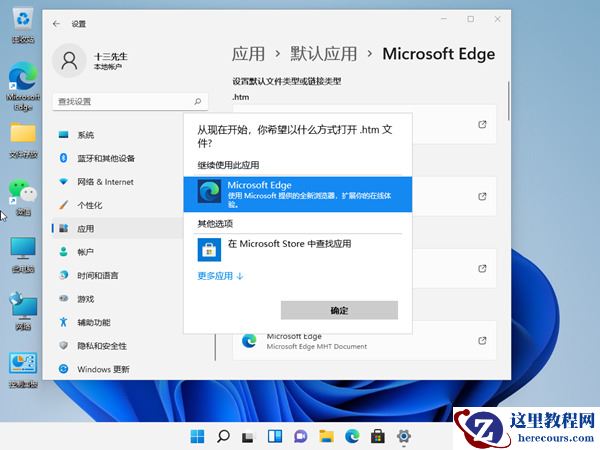Select the WeChat desktop shortcut

(23, 198)
